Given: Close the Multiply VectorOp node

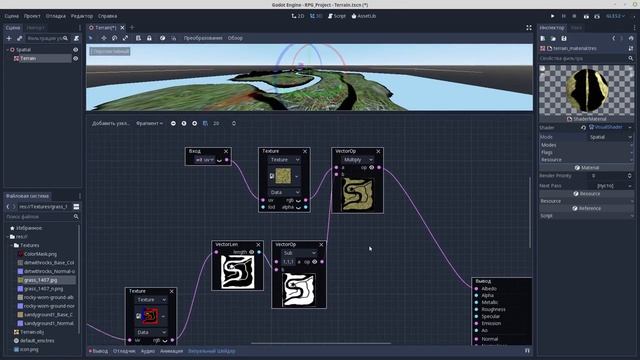Looking at the screenshot, I should [378, 151].
